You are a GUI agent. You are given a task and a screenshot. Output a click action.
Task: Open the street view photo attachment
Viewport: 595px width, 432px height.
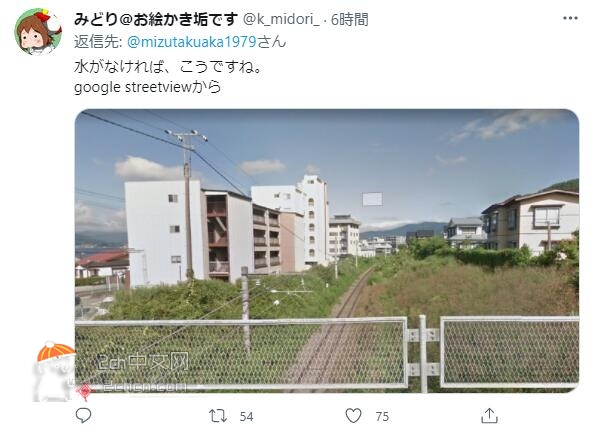pos(327,251)
